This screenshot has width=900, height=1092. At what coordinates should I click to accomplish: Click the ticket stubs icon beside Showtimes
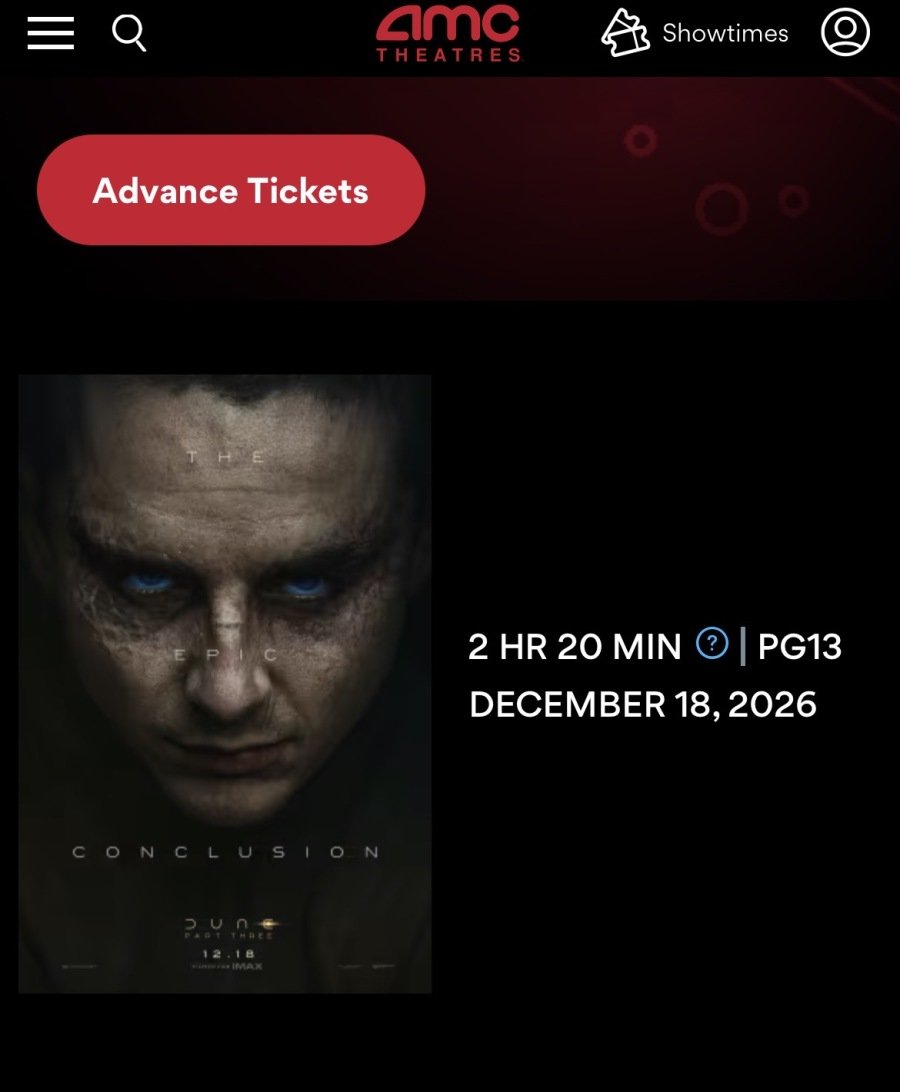625,33
